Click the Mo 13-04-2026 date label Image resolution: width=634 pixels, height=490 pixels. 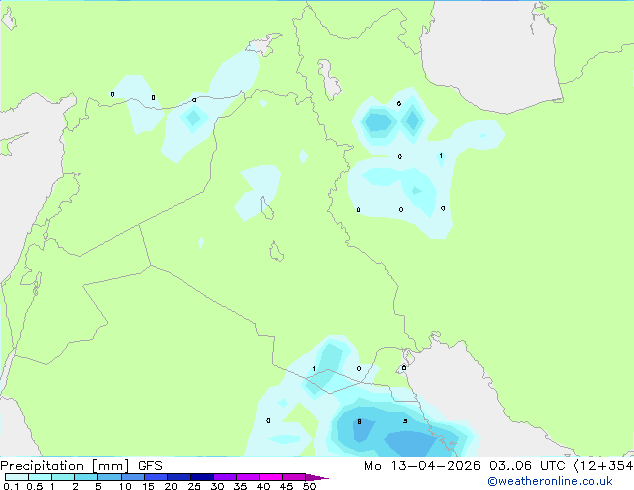[x=422, y=466]
